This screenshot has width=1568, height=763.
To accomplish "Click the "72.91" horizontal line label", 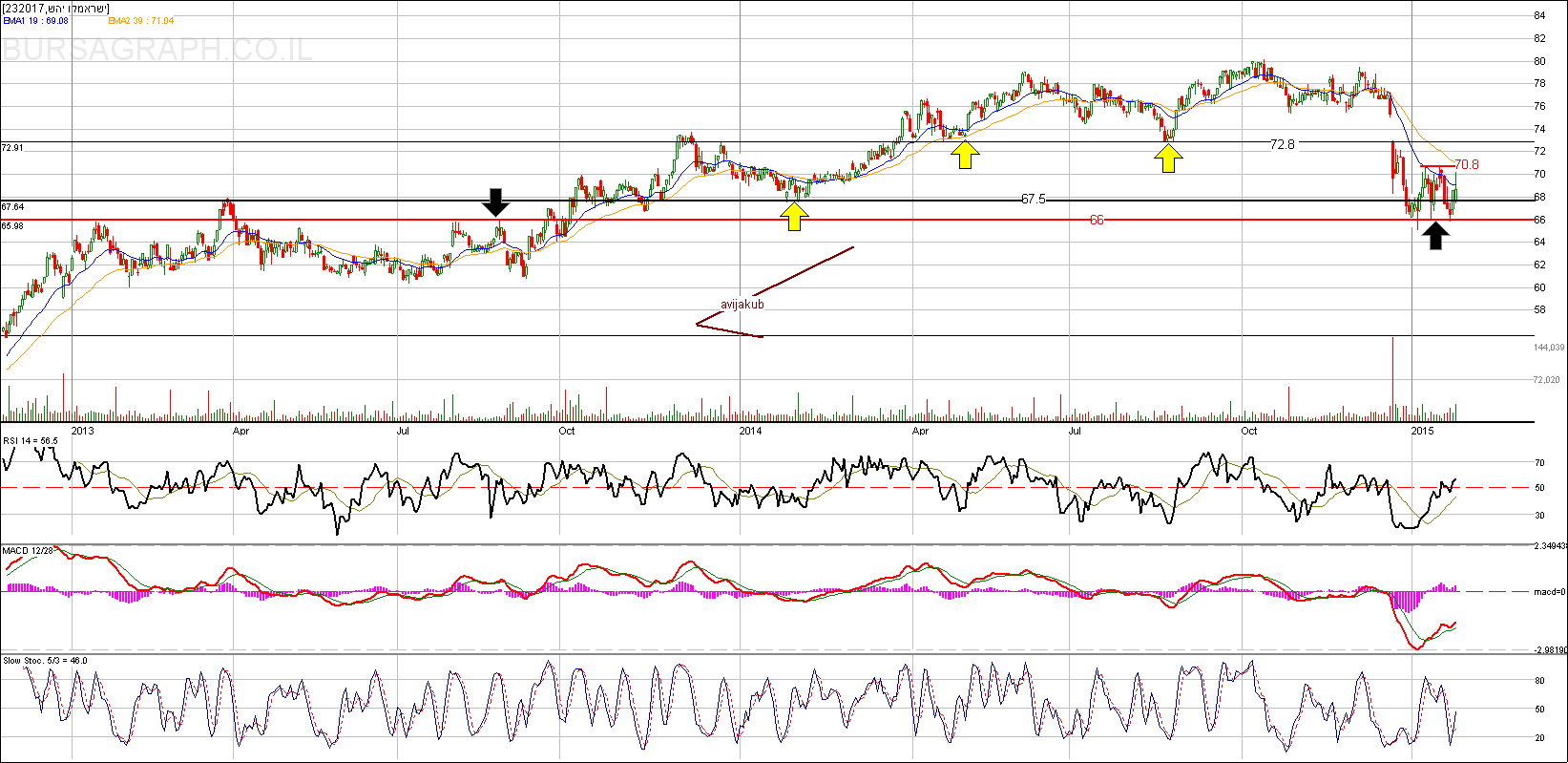I will (12, 149).
